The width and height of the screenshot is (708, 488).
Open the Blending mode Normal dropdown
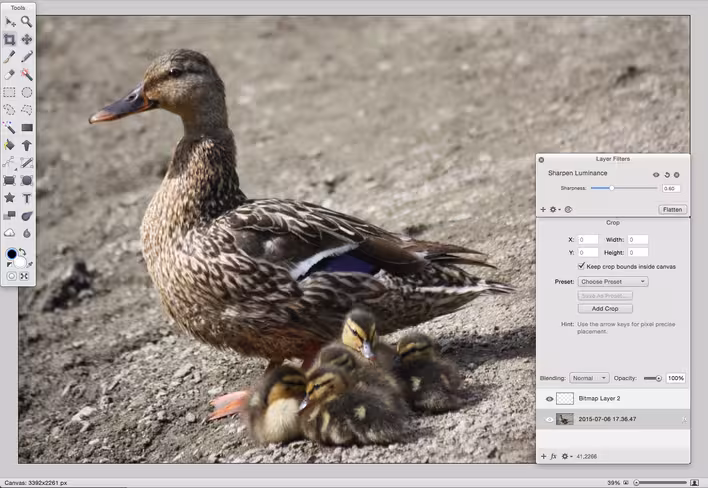coord(589,378)
